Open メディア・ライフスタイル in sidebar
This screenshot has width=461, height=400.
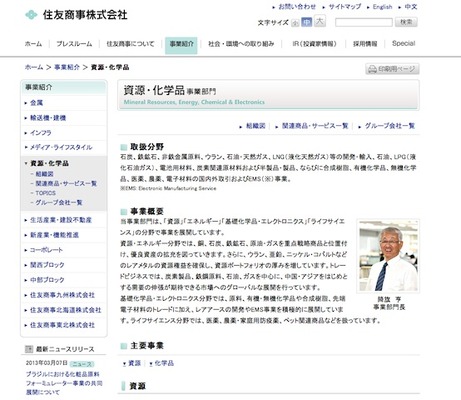[x=61, y=148]
